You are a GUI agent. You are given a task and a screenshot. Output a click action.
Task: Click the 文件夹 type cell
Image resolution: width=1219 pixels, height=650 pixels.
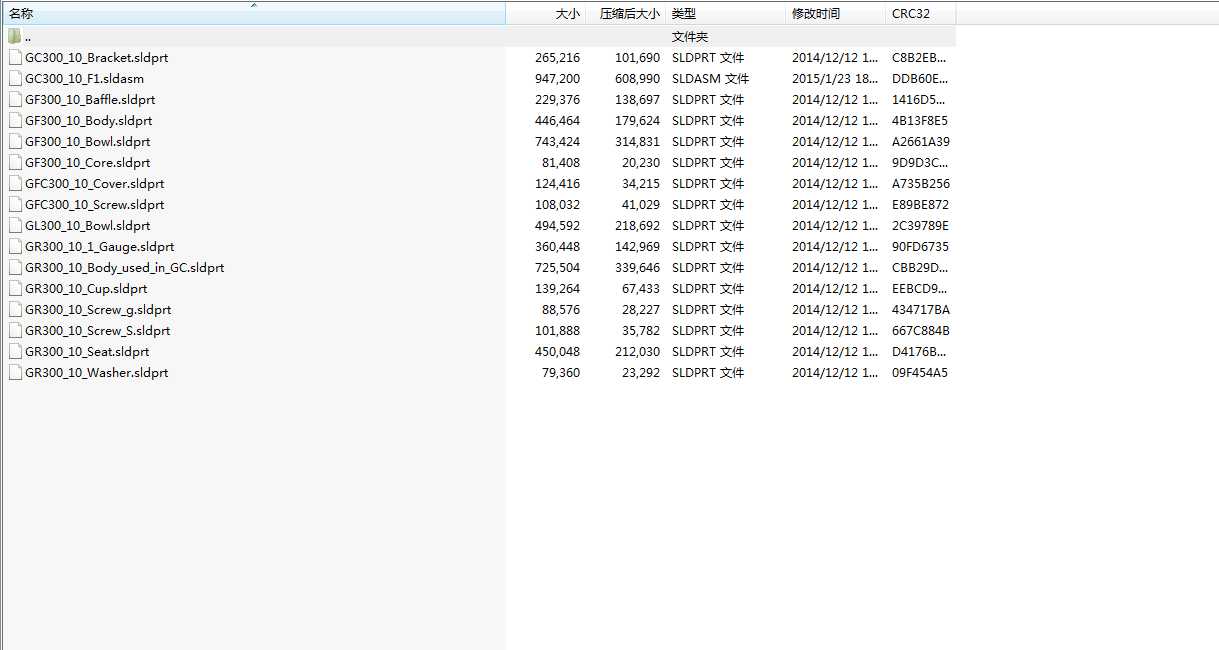click(x=690, y=36)
